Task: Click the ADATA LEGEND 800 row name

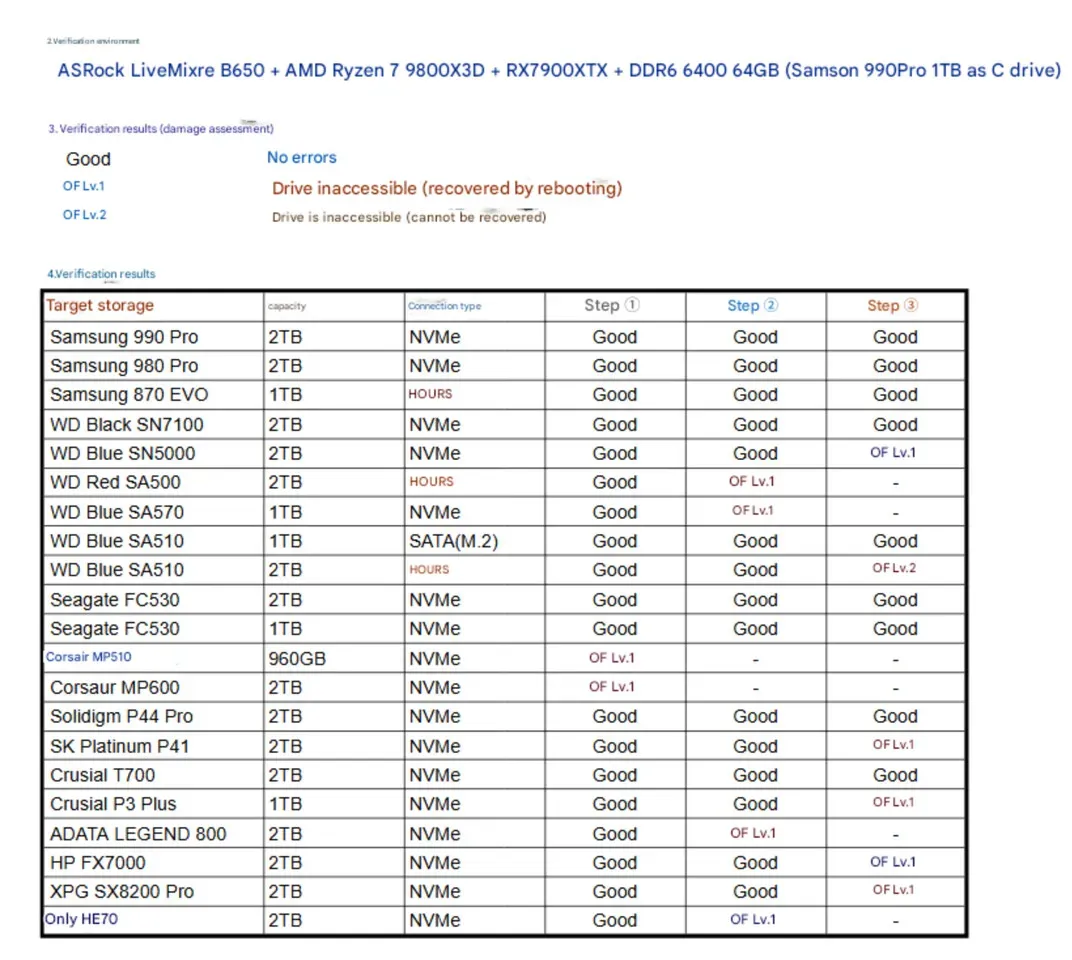Action: (x=137, y=834)
